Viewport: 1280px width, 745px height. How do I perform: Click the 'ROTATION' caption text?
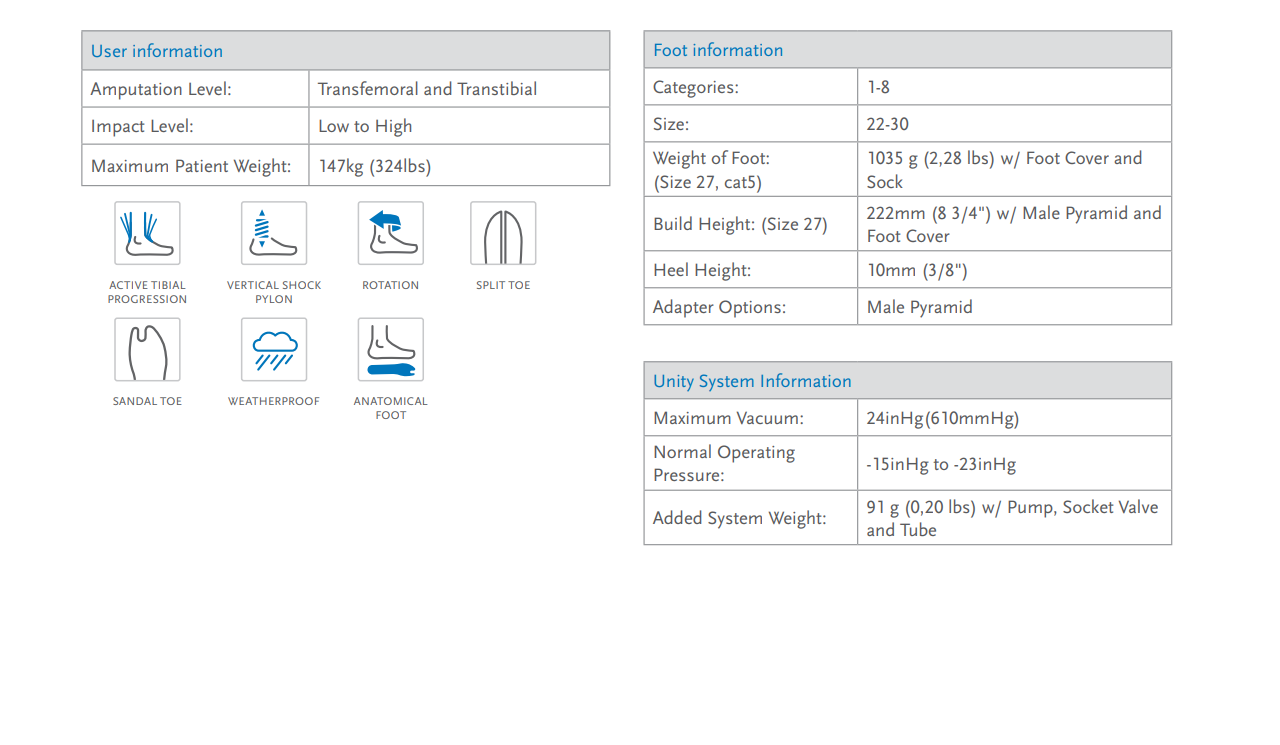point(391,285)
